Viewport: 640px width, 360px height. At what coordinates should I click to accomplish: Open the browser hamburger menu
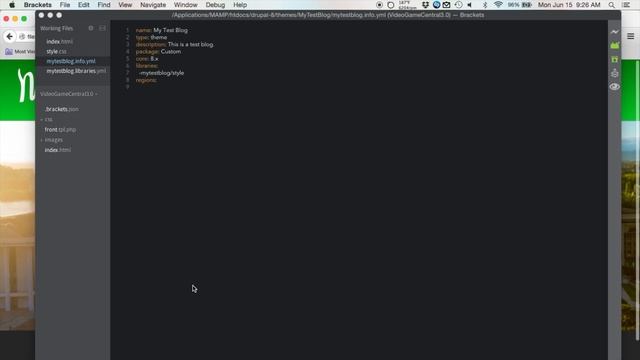[x=631, y=36]
